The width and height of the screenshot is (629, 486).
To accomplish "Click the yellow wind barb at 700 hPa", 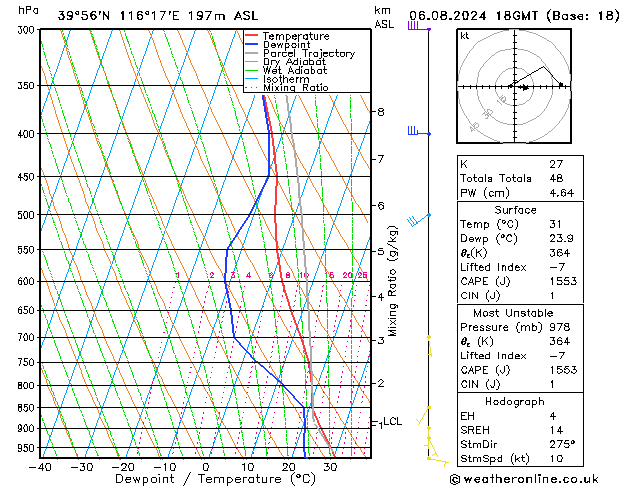I will [x=429, y=346].
